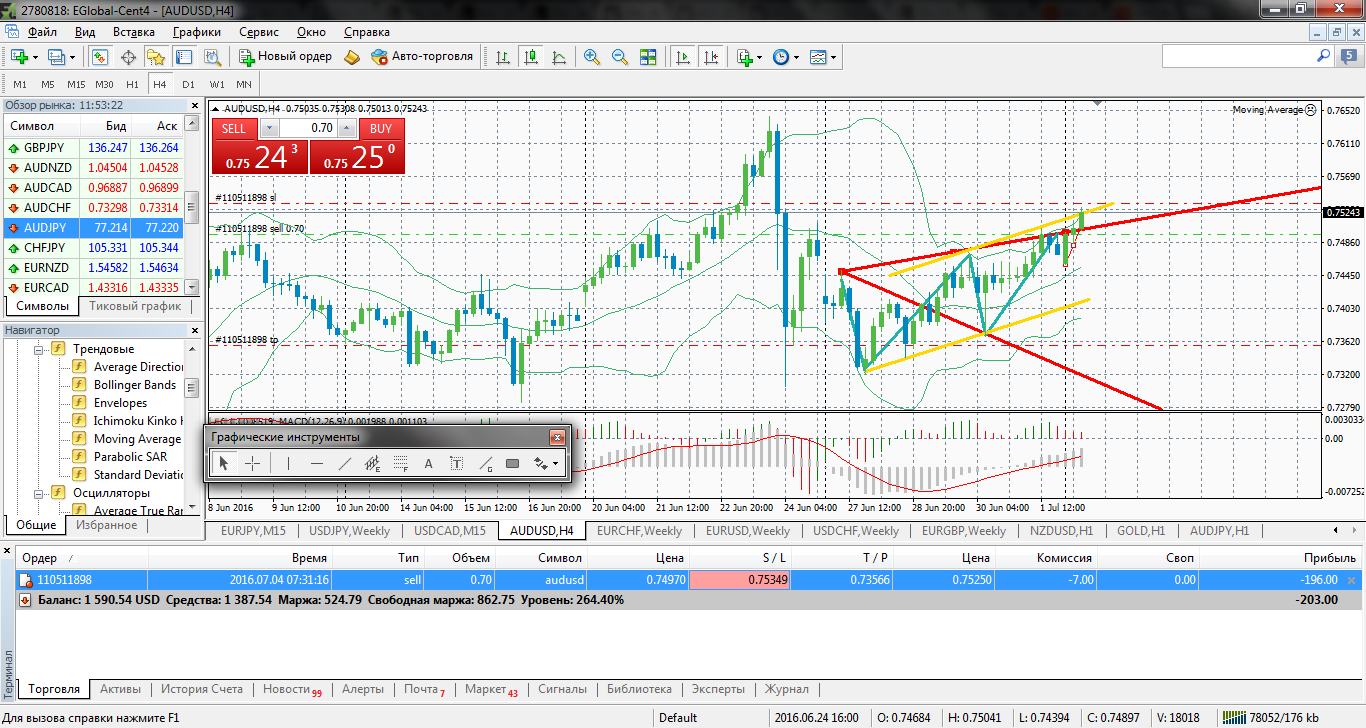Select the D1 timeframe
1366x728 pixels.
(188, 84)
